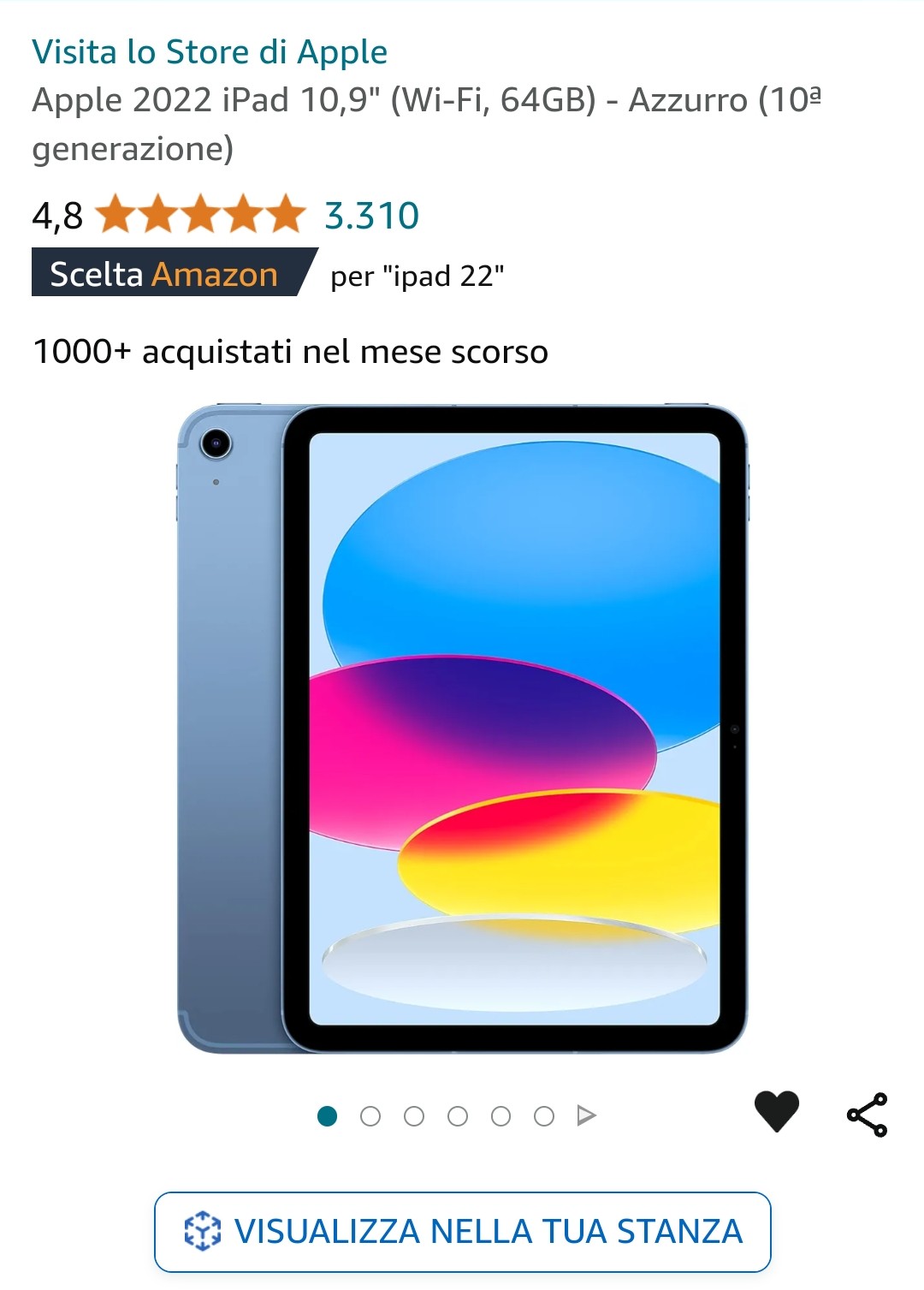Click VISUALIZZA NELLA TUA STANZA button
This screenshot has width=924, height=1290.
click(x=463, y=1232)
